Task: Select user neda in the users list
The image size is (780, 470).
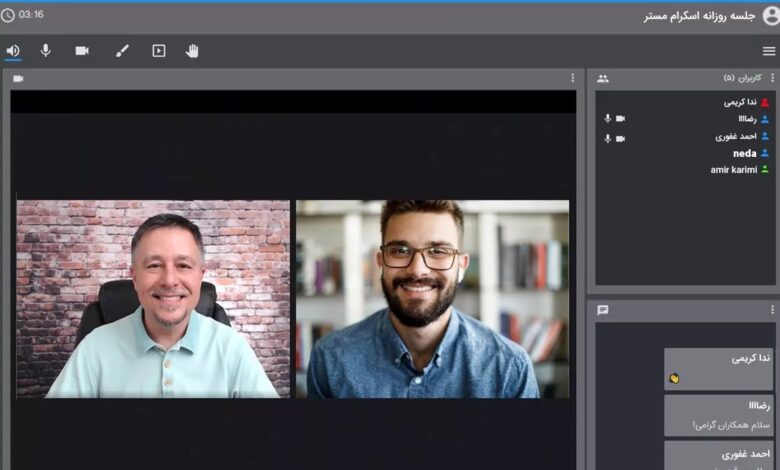Action: pos(744,153)
